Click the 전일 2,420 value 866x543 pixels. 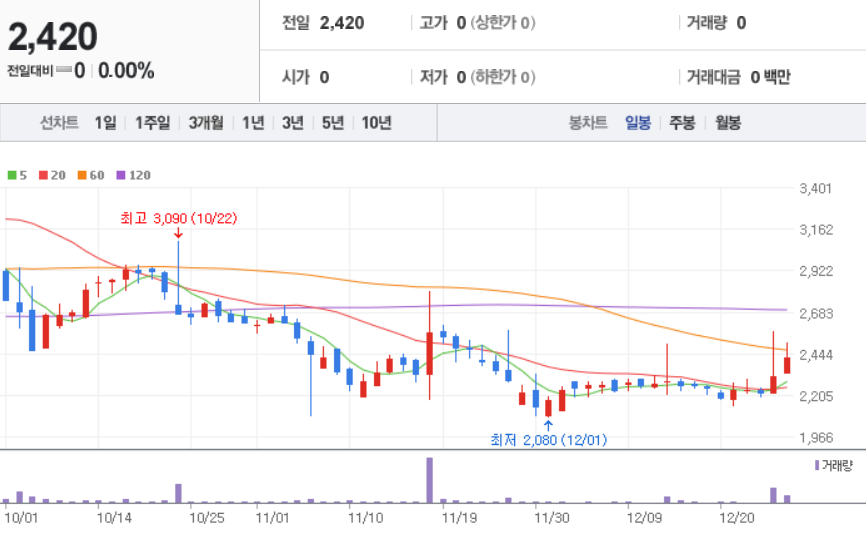[342, 23]
